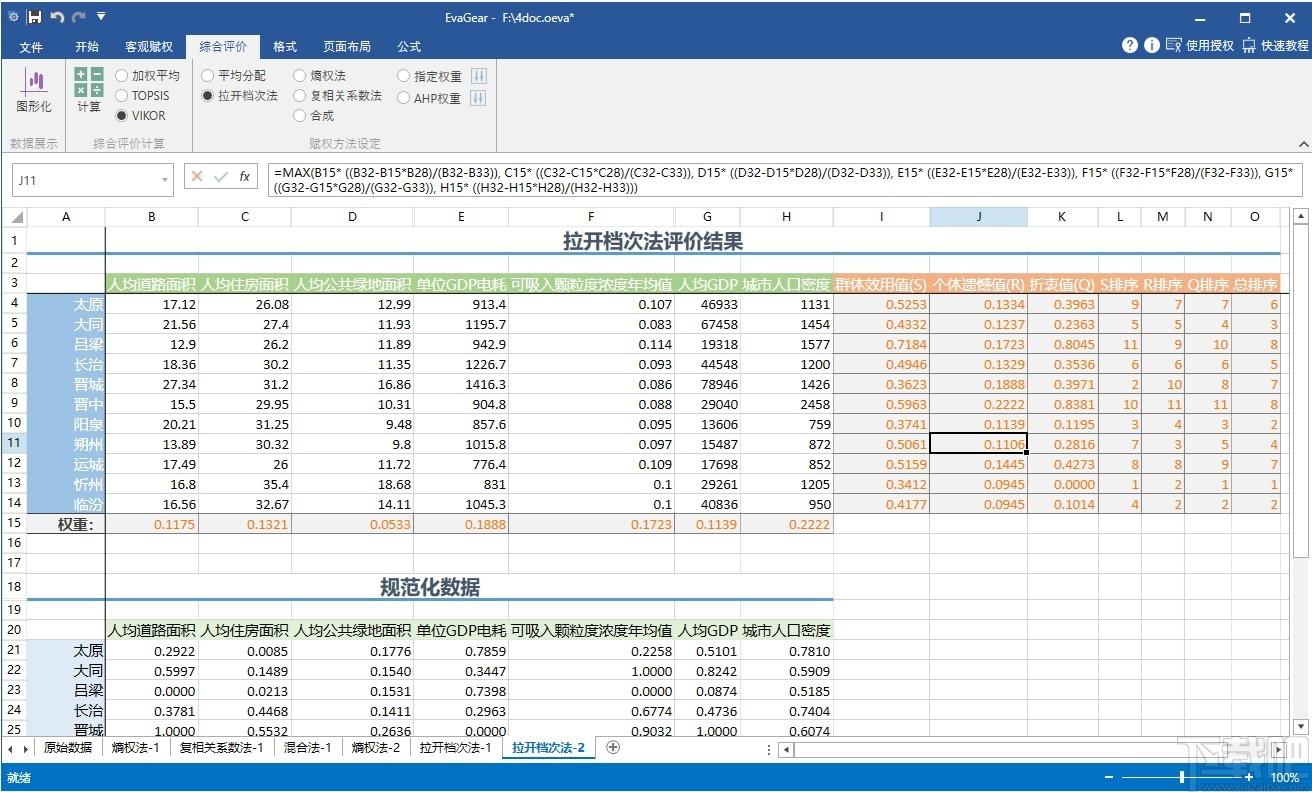Click the zoom slider handle in status bar

pyautogui.click(x=1183, y=777)
